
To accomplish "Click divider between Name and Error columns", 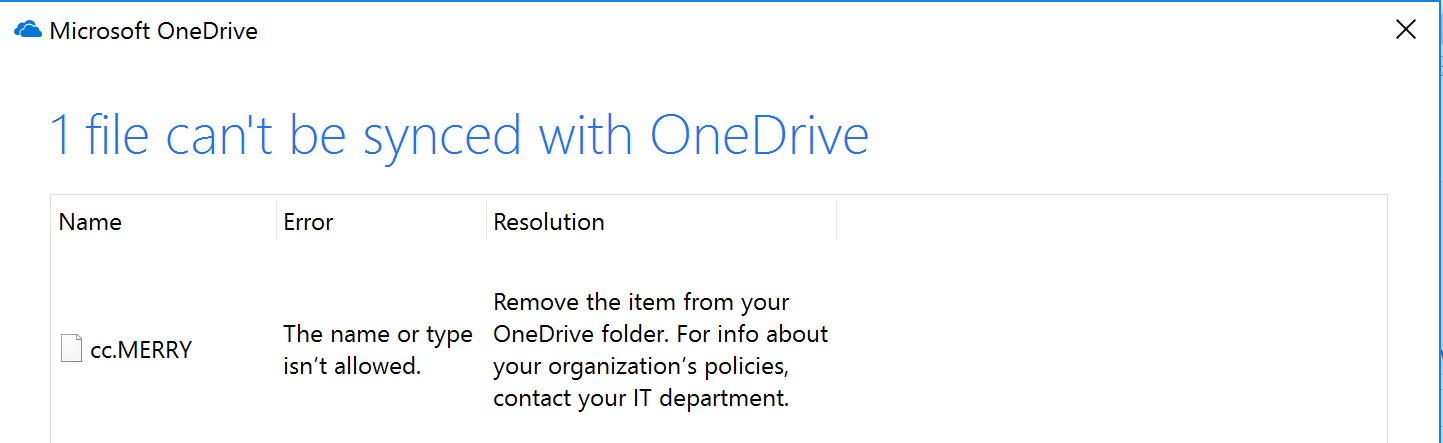I will [276, 221].
